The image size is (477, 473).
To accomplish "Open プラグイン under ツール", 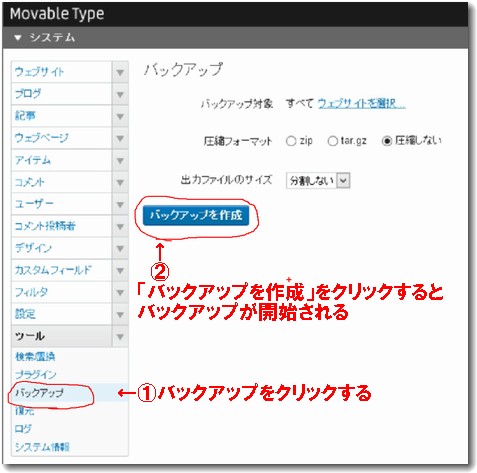I will click(x=35, y=375).
